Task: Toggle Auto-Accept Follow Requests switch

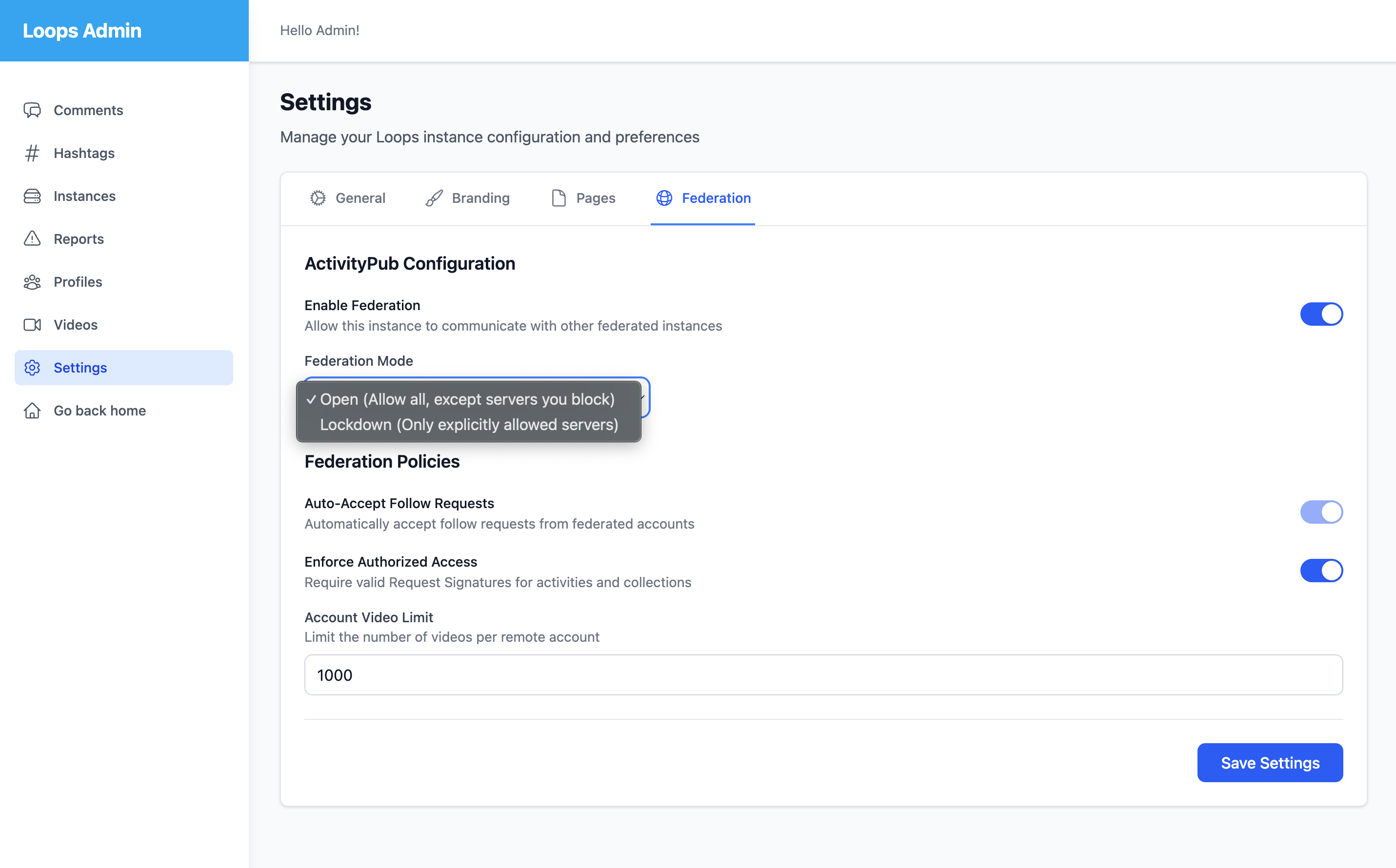Action: (x=1321, y=512)
